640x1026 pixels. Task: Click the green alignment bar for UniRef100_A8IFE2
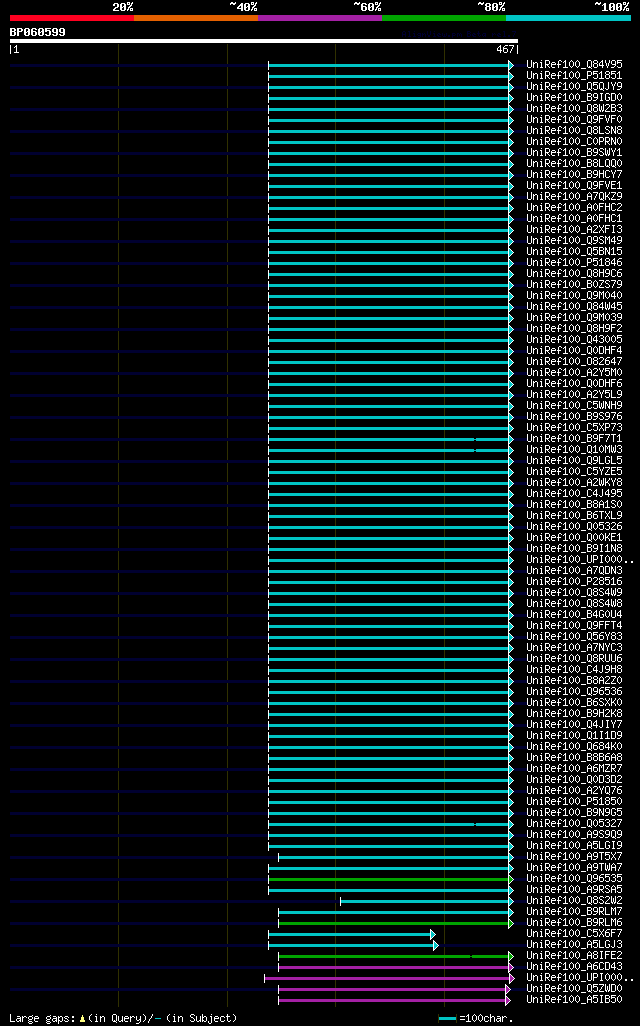click(396, 957)
